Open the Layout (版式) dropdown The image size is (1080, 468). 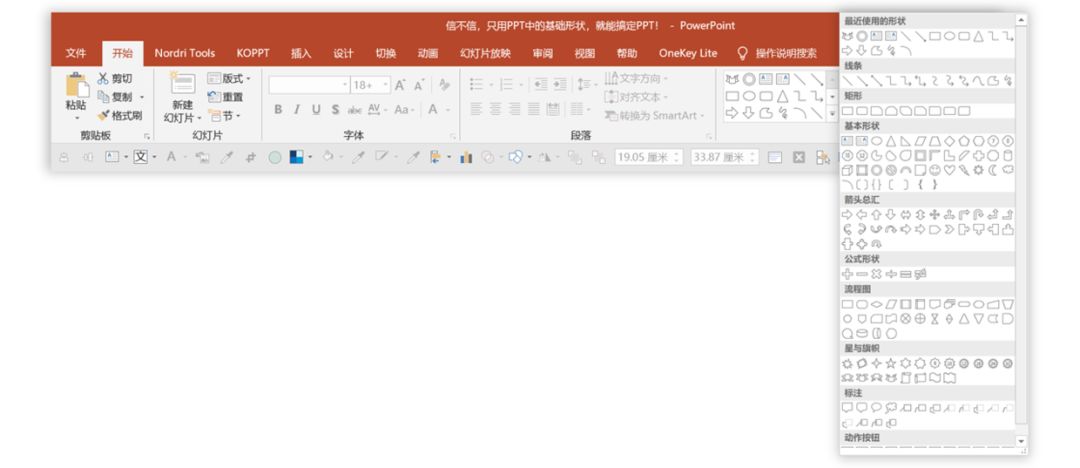pyautogui.click(x=229, y=79)
